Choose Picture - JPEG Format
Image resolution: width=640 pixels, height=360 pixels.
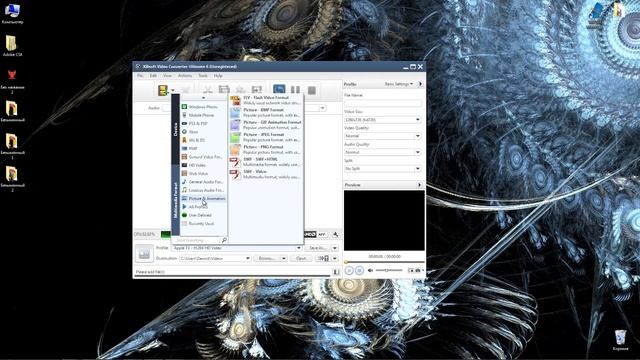point(266,137)
